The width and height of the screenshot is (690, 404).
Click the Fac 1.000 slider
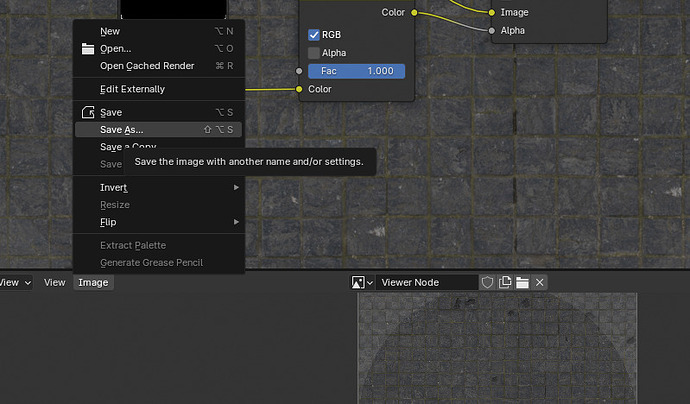coord(356,71)
